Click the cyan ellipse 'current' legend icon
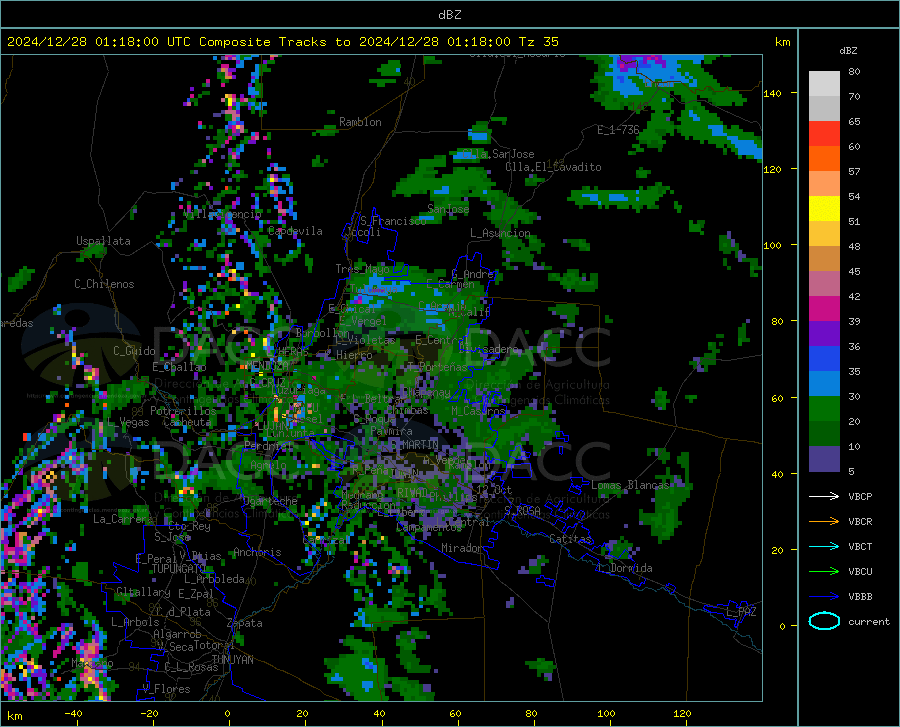 click(x=824, y=621)
